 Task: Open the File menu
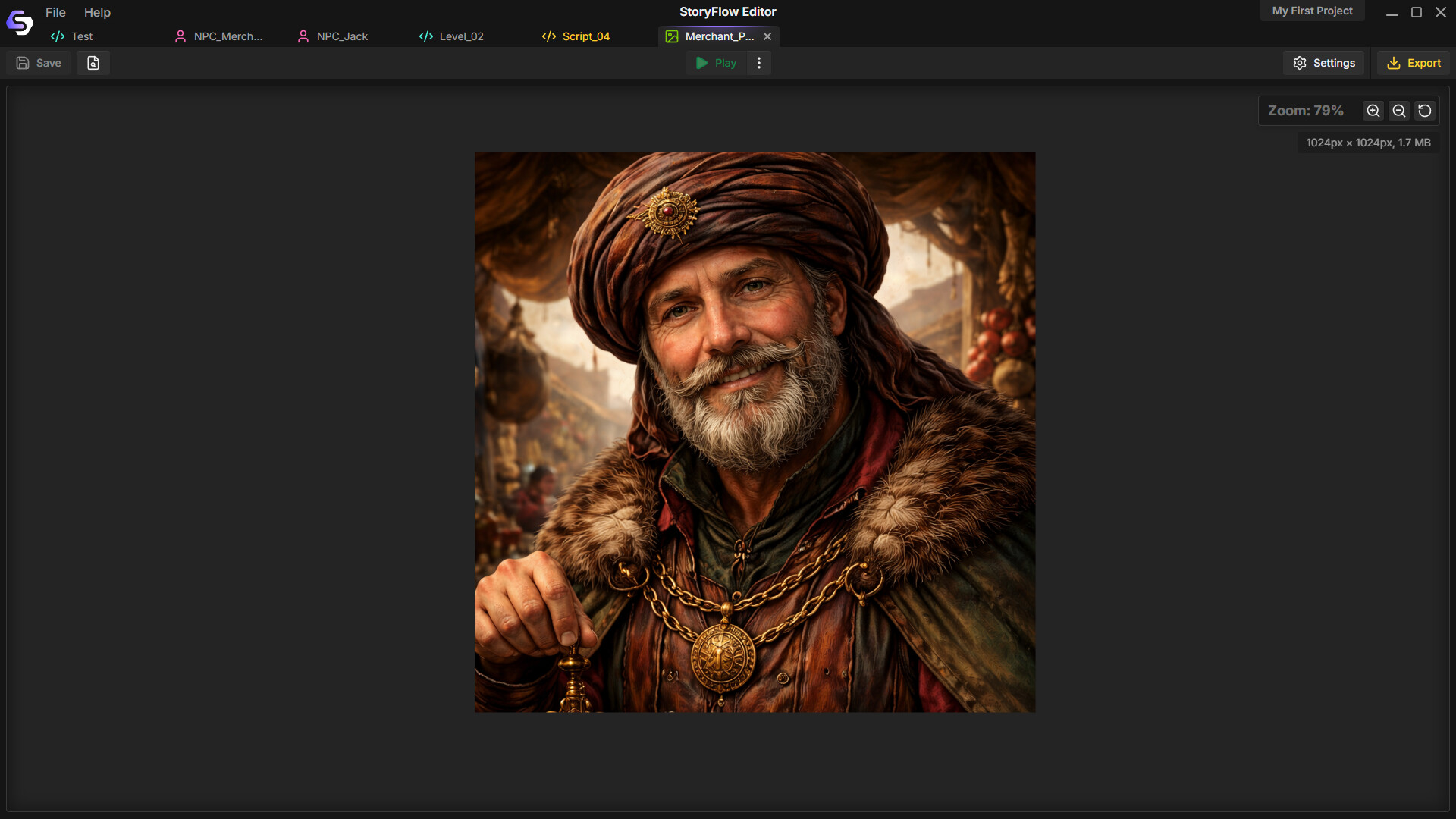(x=55, y=12)
